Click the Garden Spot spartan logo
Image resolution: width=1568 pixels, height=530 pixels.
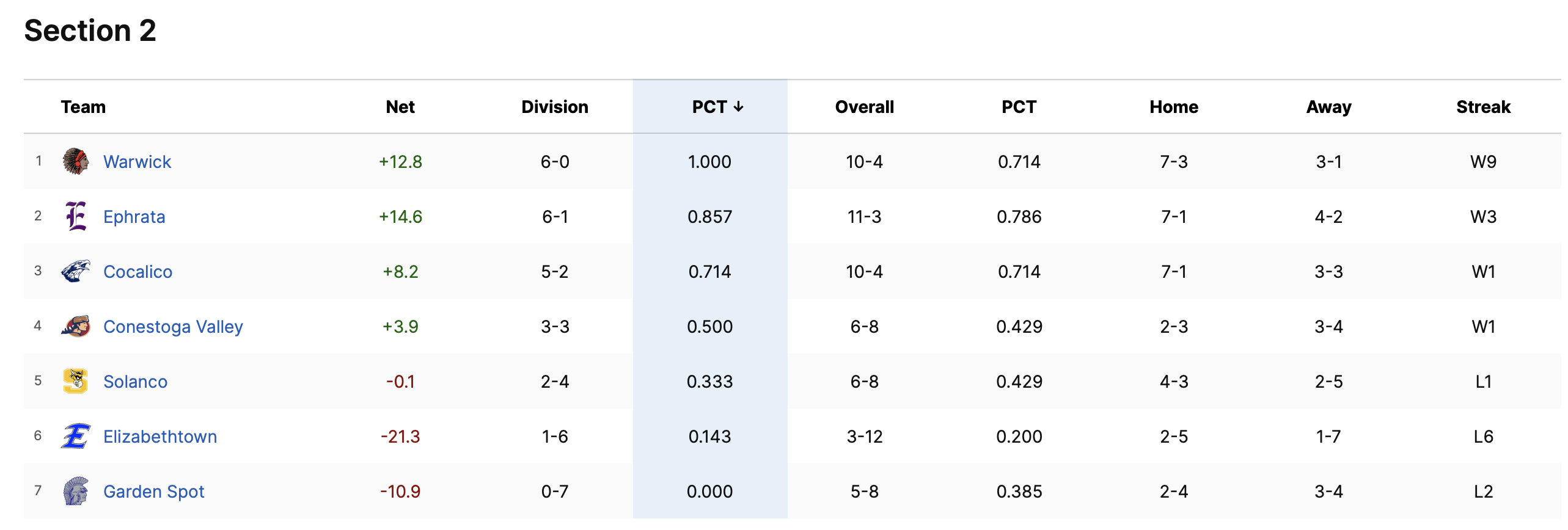[76, 492]
